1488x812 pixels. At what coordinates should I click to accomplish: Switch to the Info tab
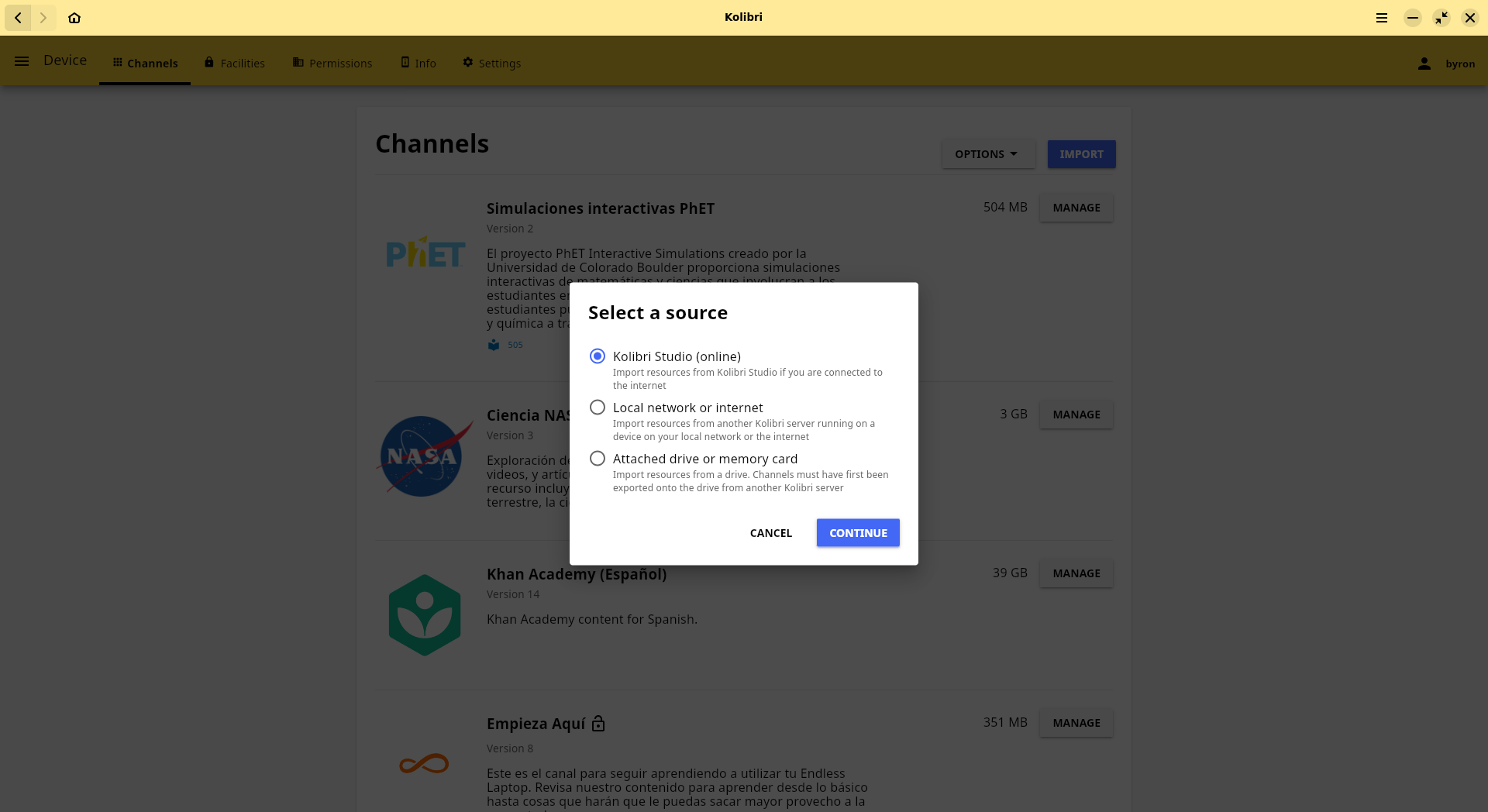pos(418,64)
